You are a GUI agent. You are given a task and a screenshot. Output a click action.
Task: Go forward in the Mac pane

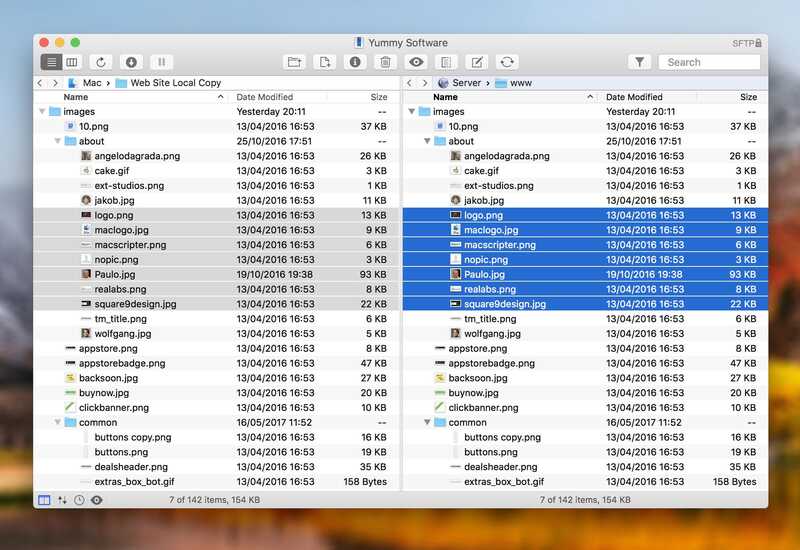tap(55, 83)
